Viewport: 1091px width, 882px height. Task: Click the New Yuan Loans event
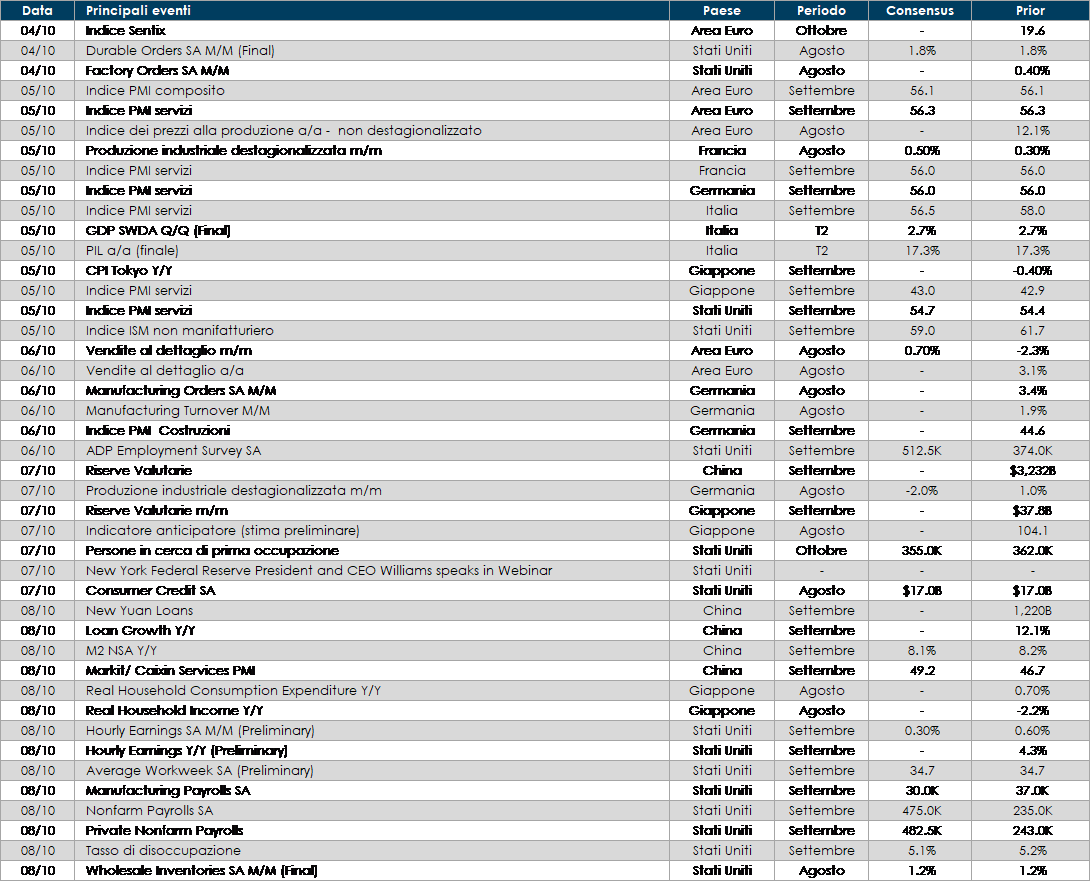pos(139,611)
